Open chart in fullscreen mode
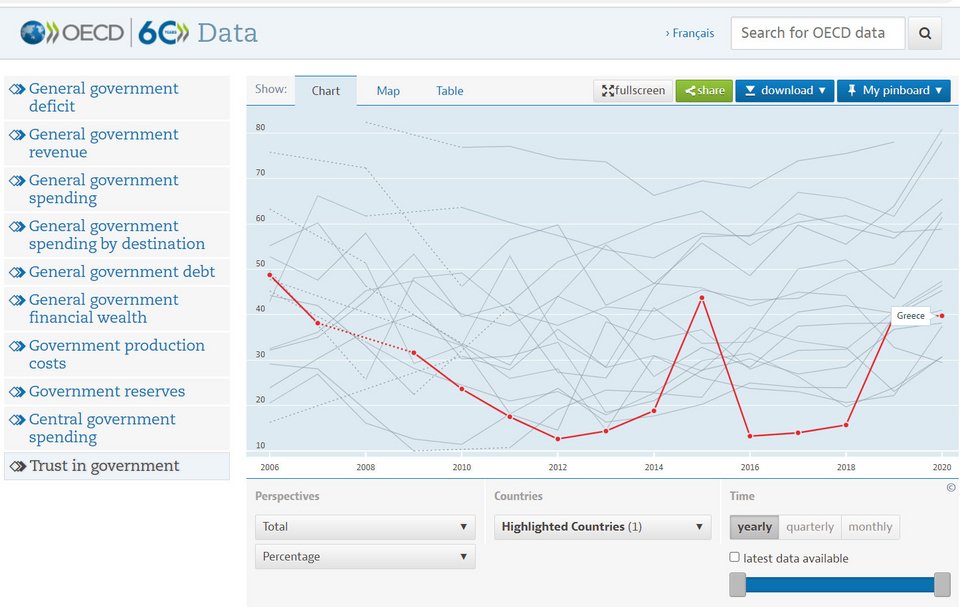This screenshot has width=960, height=607. tap(633, 91)
